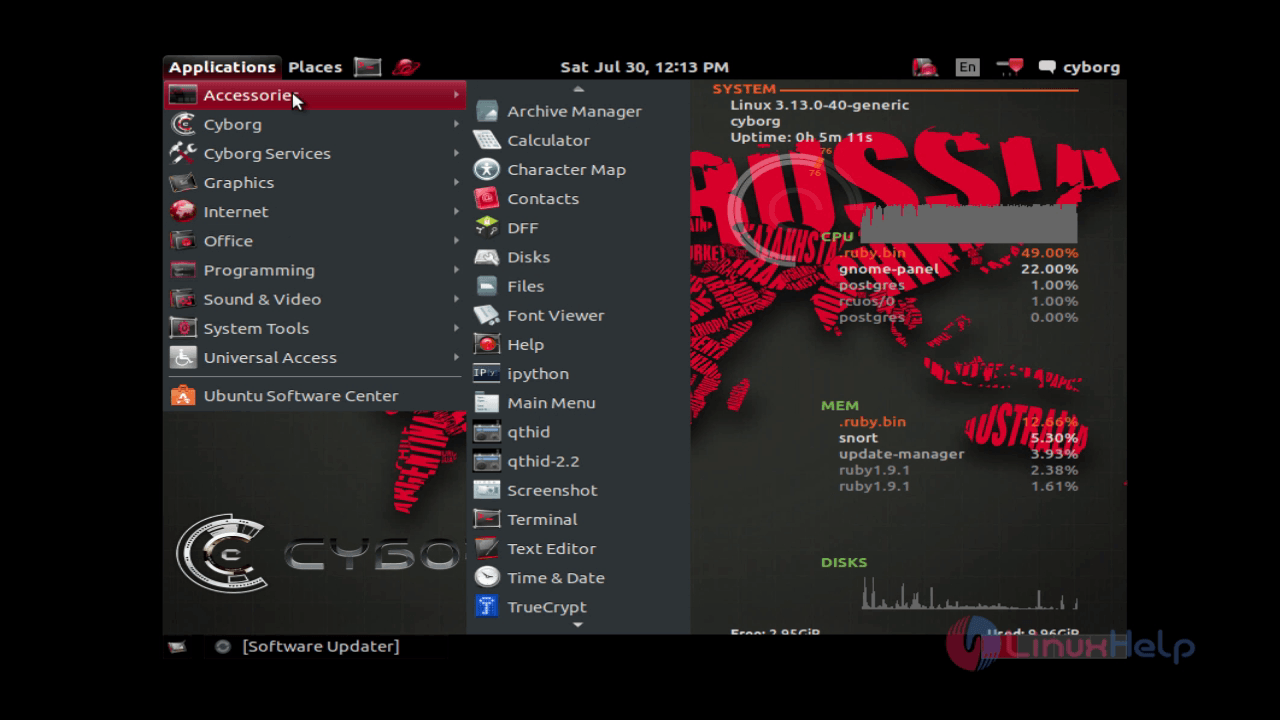1280x720 pixels.
Task: Select the Cyborg category label
Action: [233, 124]
